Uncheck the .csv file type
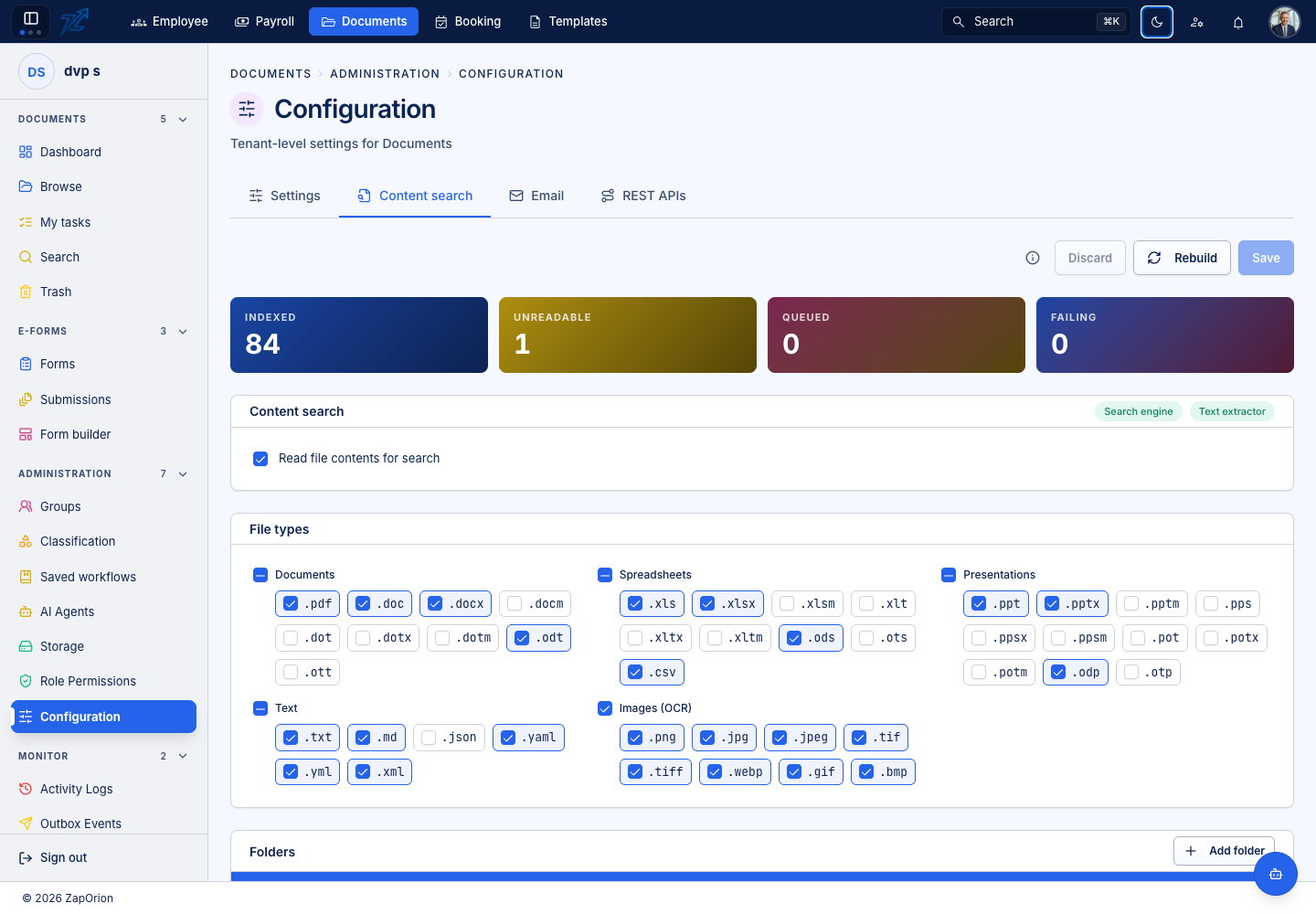 tap(635, 673)
